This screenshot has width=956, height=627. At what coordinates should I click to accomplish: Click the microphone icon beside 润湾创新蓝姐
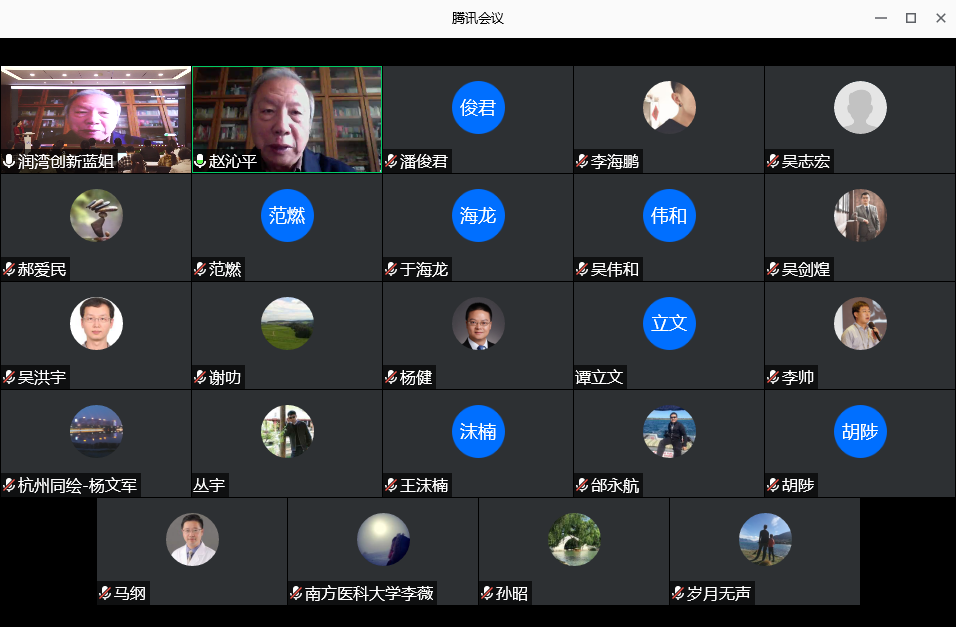9,161
